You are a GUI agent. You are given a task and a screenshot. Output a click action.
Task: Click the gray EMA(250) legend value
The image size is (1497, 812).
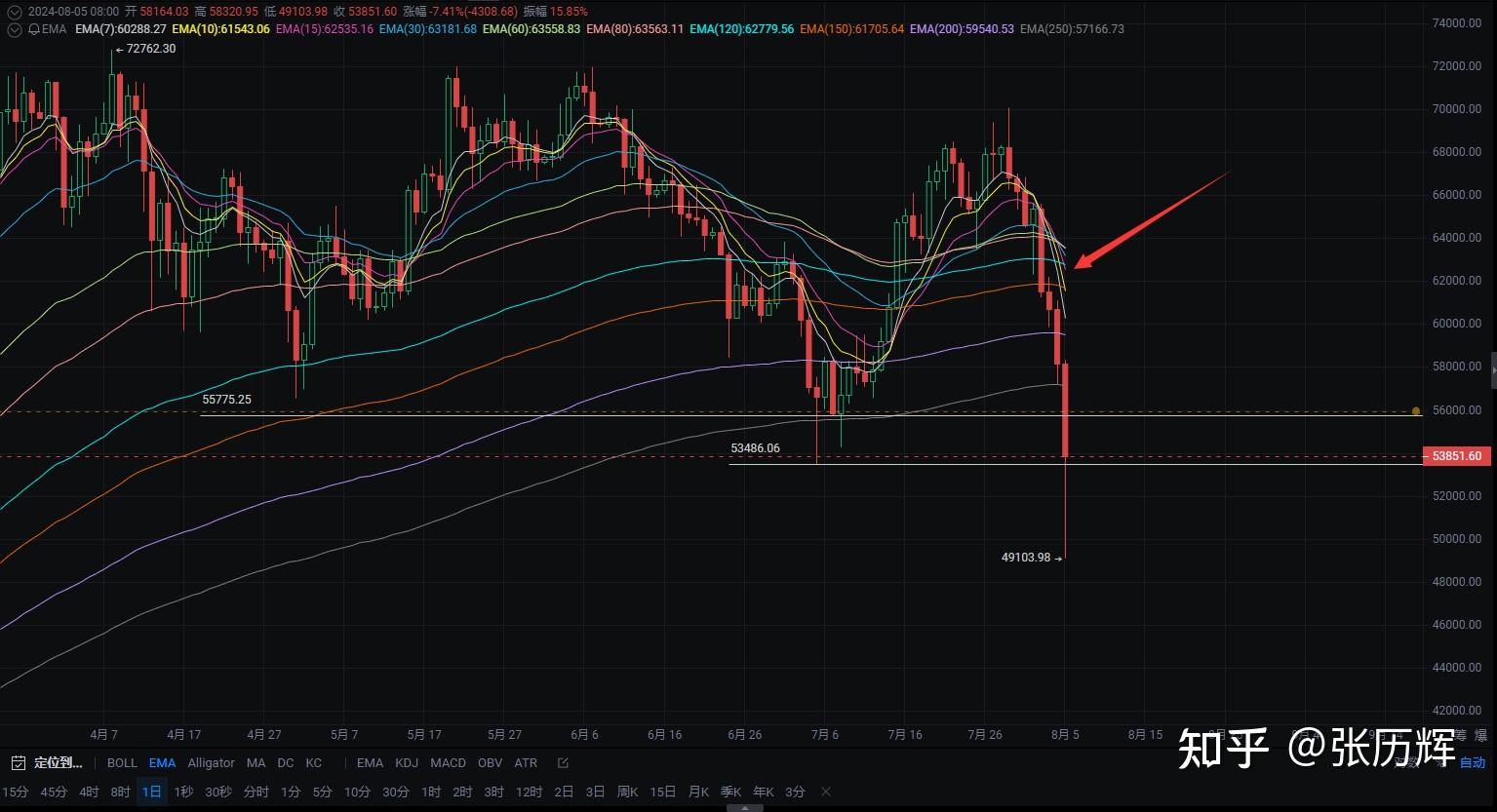(1073, 29)
